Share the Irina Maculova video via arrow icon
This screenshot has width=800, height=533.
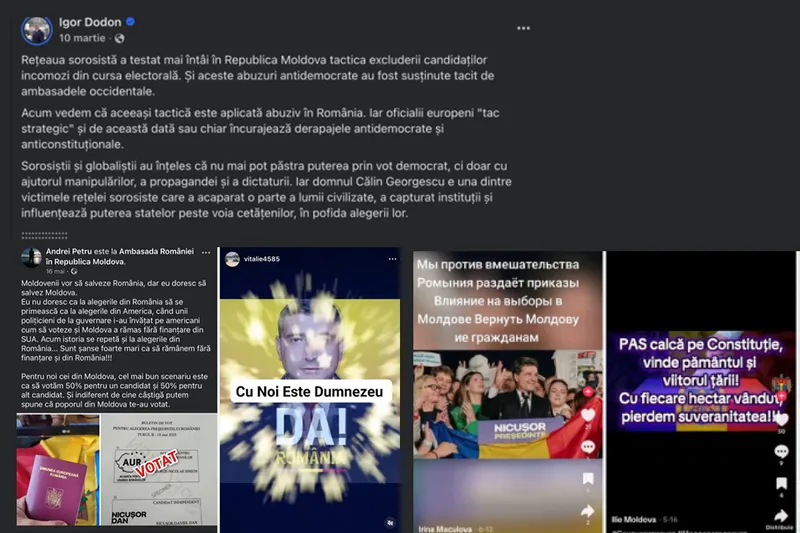[x=588, y=511]
